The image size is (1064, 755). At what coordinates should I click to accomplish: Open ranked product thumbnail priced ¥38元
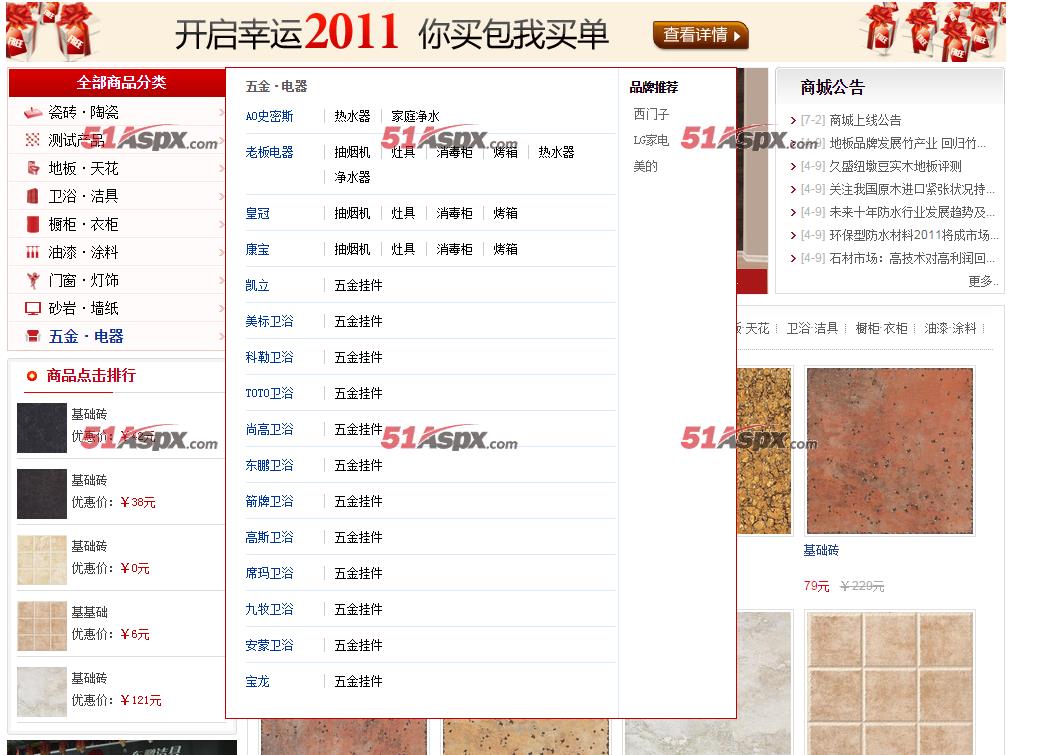42,494
